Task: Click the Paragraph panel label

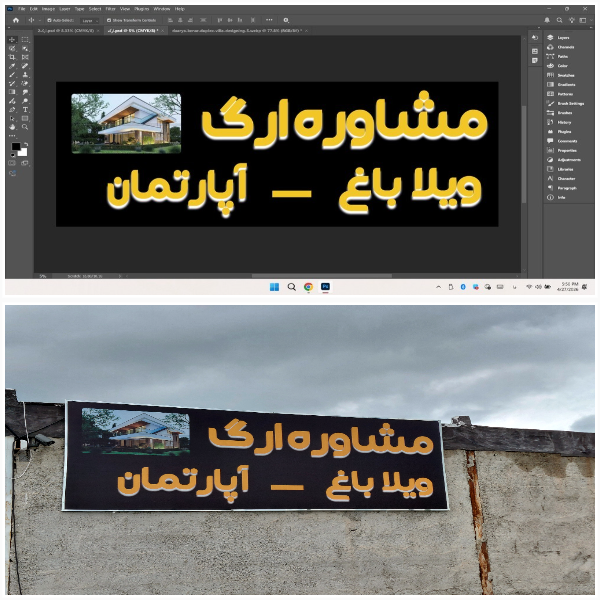Action: tap(567, 188)
